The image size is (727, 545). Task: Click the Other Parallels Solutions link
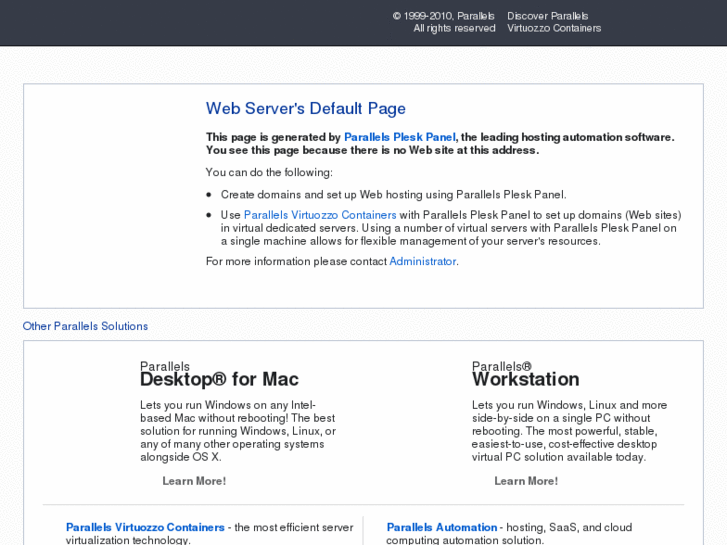[85, 326]
